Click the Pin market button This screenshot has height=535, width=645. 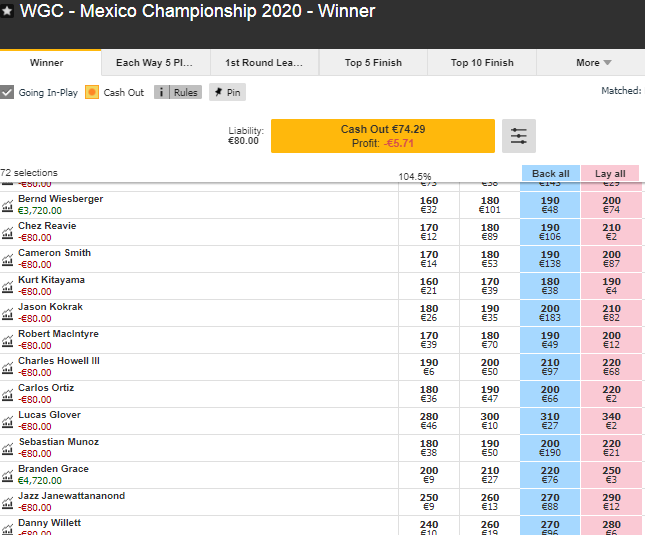point(227,92)
